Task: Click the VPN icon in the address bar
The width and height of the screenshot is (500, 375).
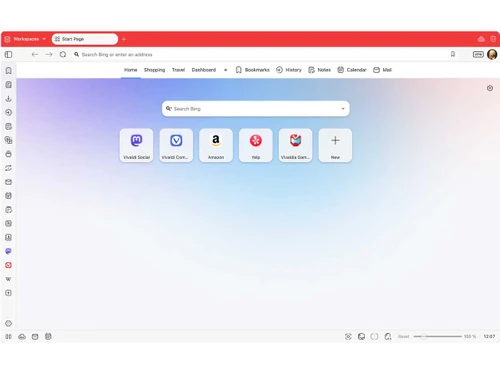Action: pos(478,54)
